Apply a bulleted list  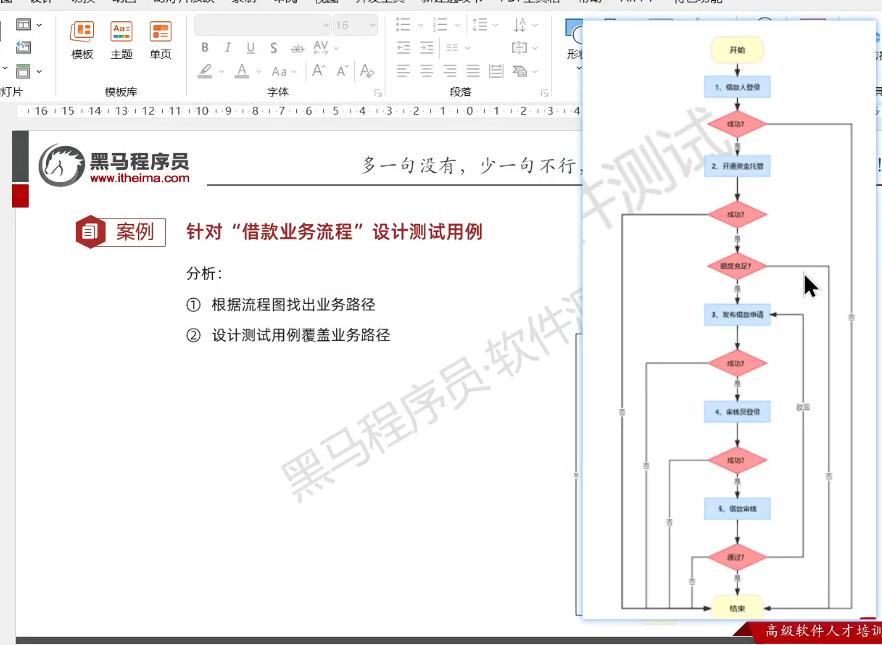(x=403, y=24)
